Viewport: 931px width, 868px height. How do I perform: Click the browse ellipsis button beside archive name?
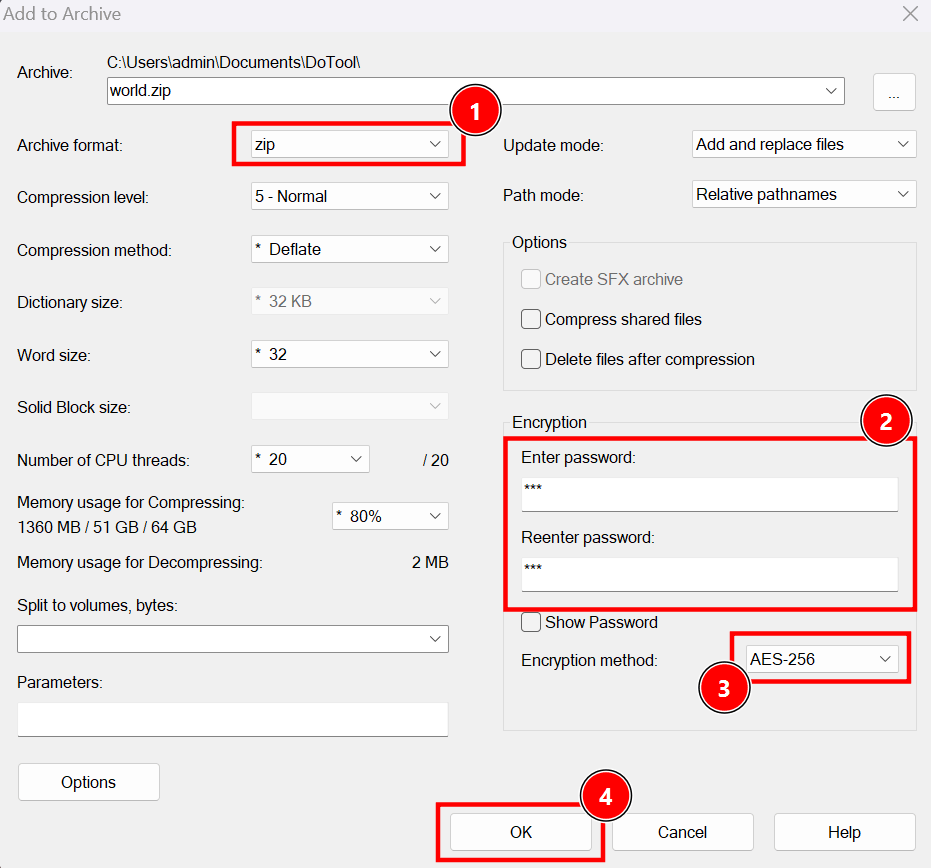click(x=894, y=92)
